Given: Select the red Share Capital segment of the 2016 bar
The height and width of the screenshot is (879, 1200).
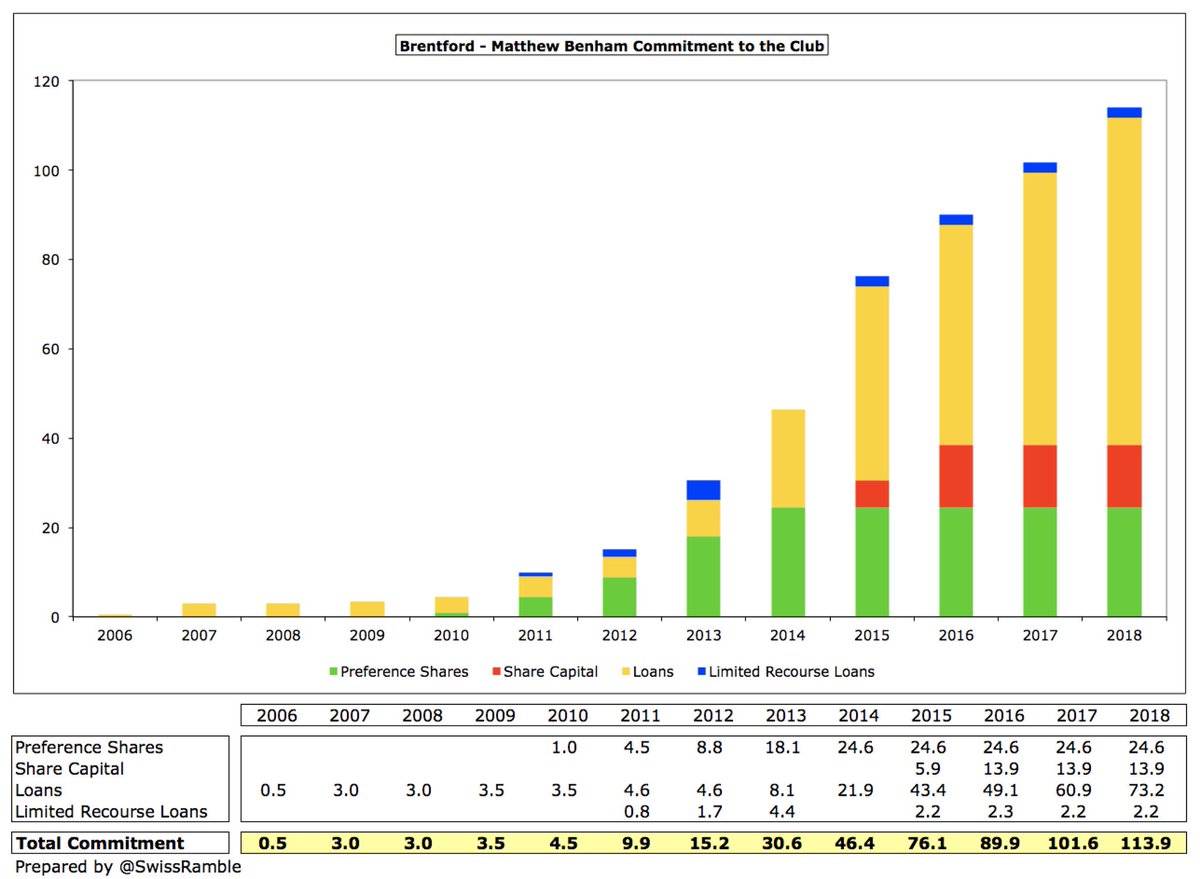Looking at the screenshot, I should coord(956,476).
